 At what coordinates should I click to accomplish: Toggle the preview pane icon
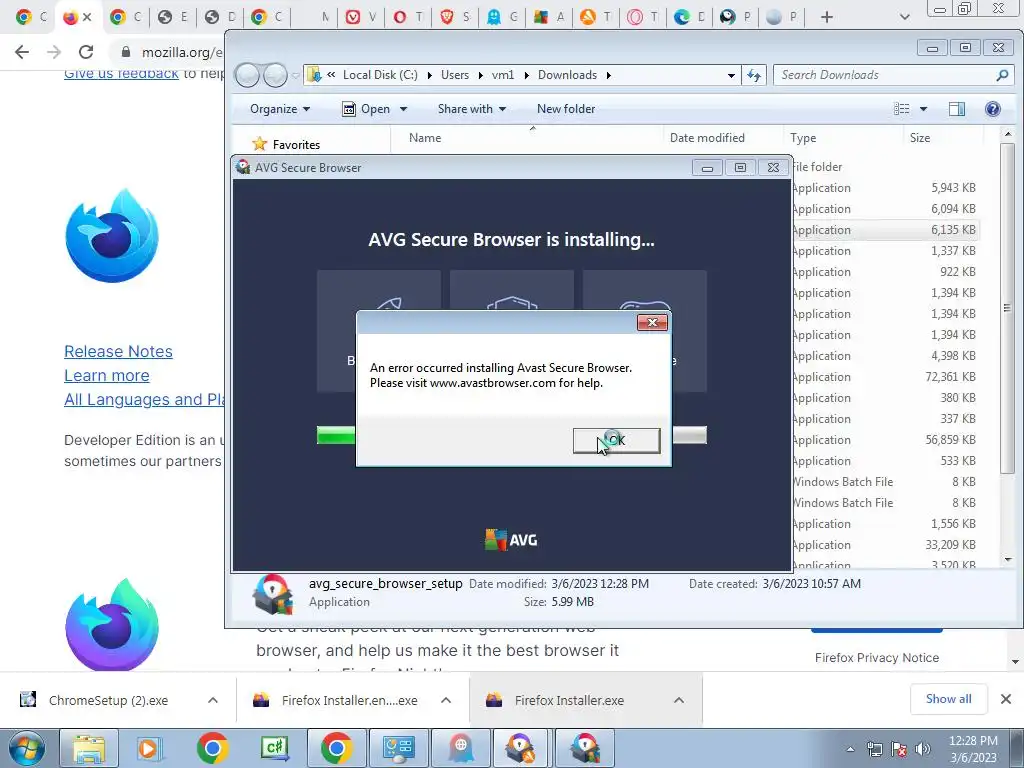[x=957, y=109]
